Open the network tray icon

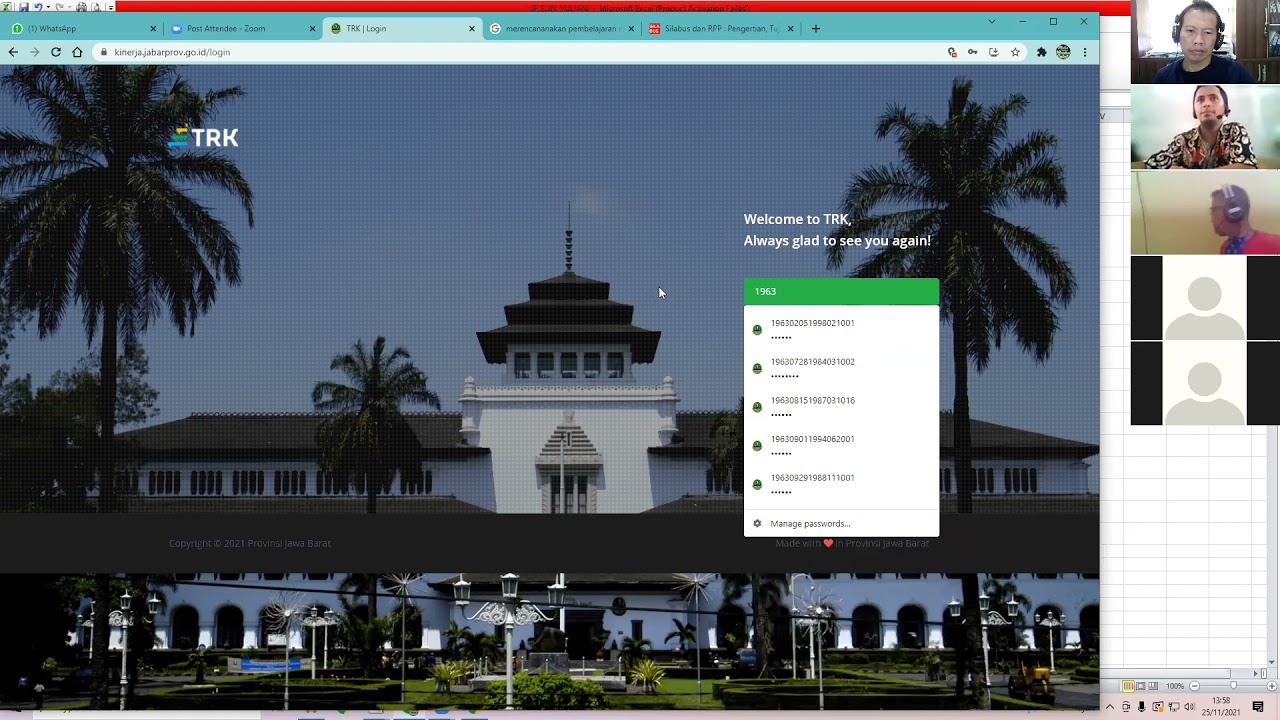(1173, 707)
